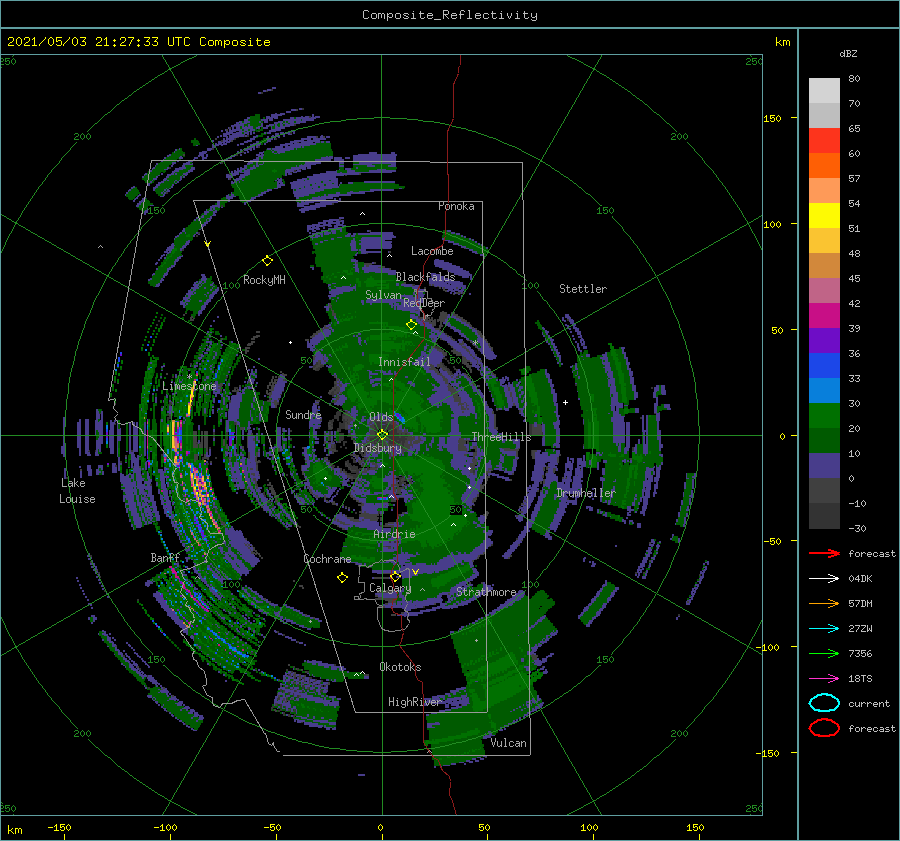
Task: Click the cyan 27ZW arrow legend icon
Action: coord(824,629)
